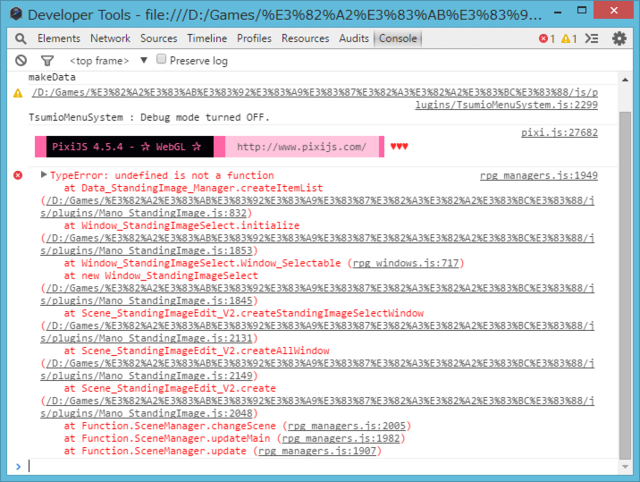
Task: Switch to the Network tab
Action: click(x=110, y=38)
